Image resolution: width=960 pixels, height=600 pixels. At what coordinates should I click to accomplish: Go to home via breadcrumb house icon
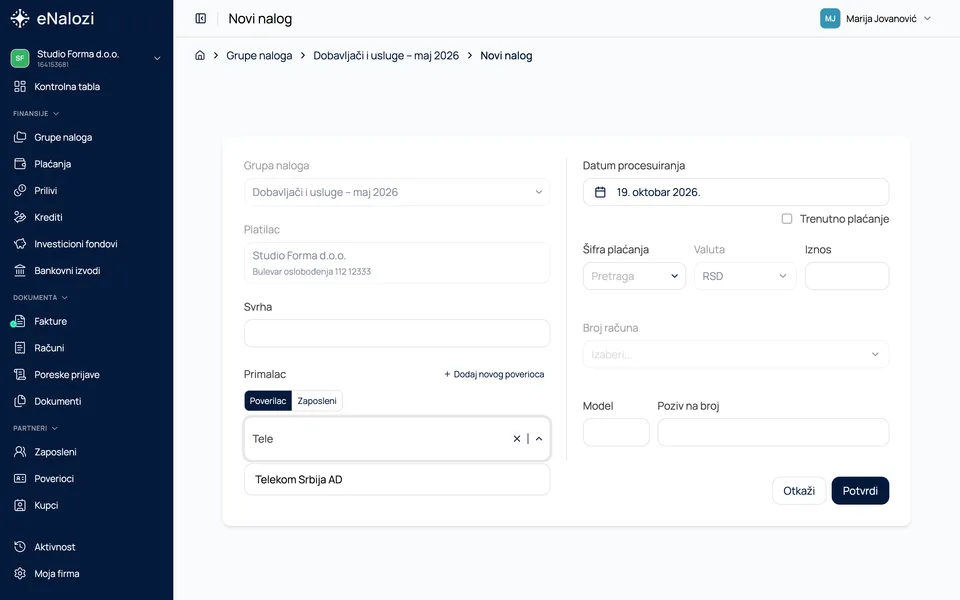click(x=200, y=55)
